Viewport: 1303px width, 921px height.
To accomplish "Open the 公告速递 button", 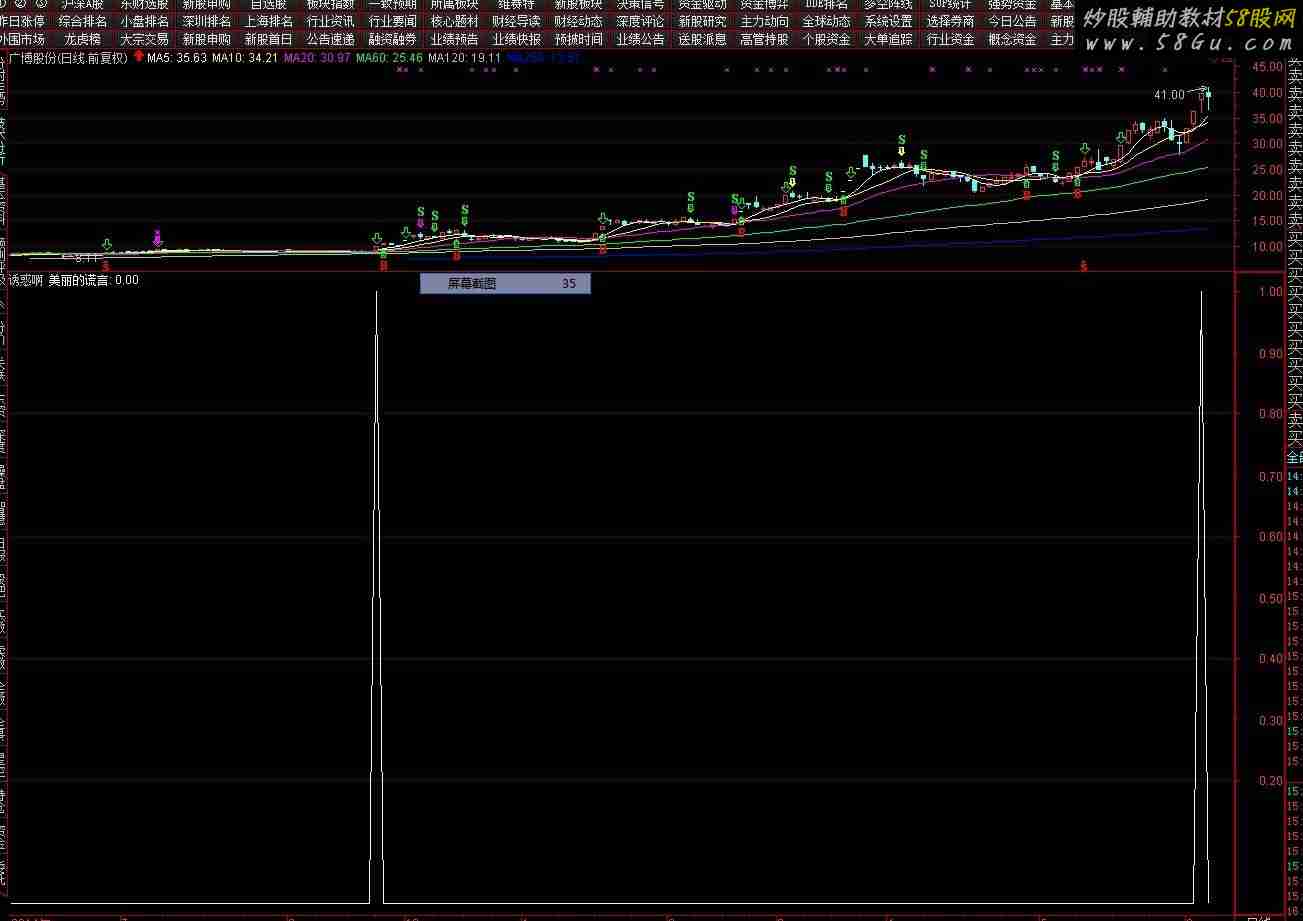I will pos(331,40).
